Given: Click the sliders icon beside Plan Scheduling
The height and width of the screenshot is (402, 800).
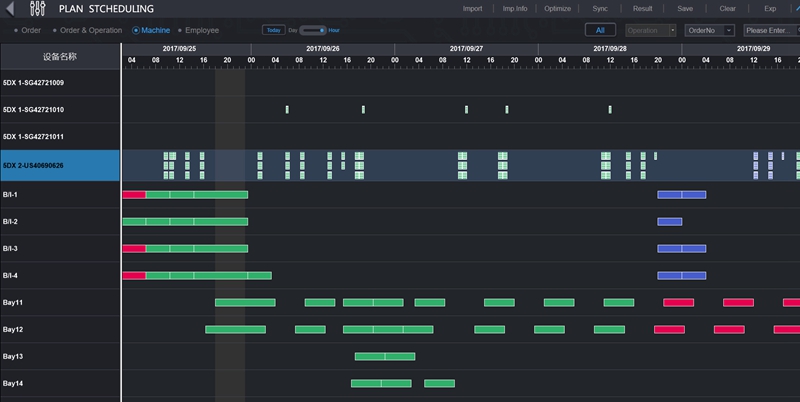Looking at the screenshot, I should click(38, 9).
